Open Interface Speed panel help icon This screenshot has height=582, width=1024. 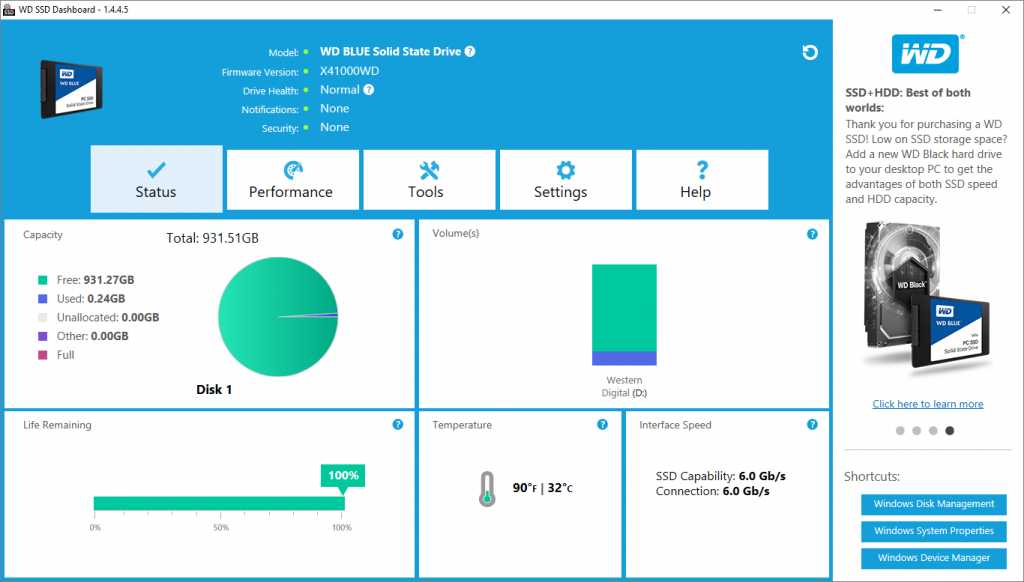coord(812,425)
